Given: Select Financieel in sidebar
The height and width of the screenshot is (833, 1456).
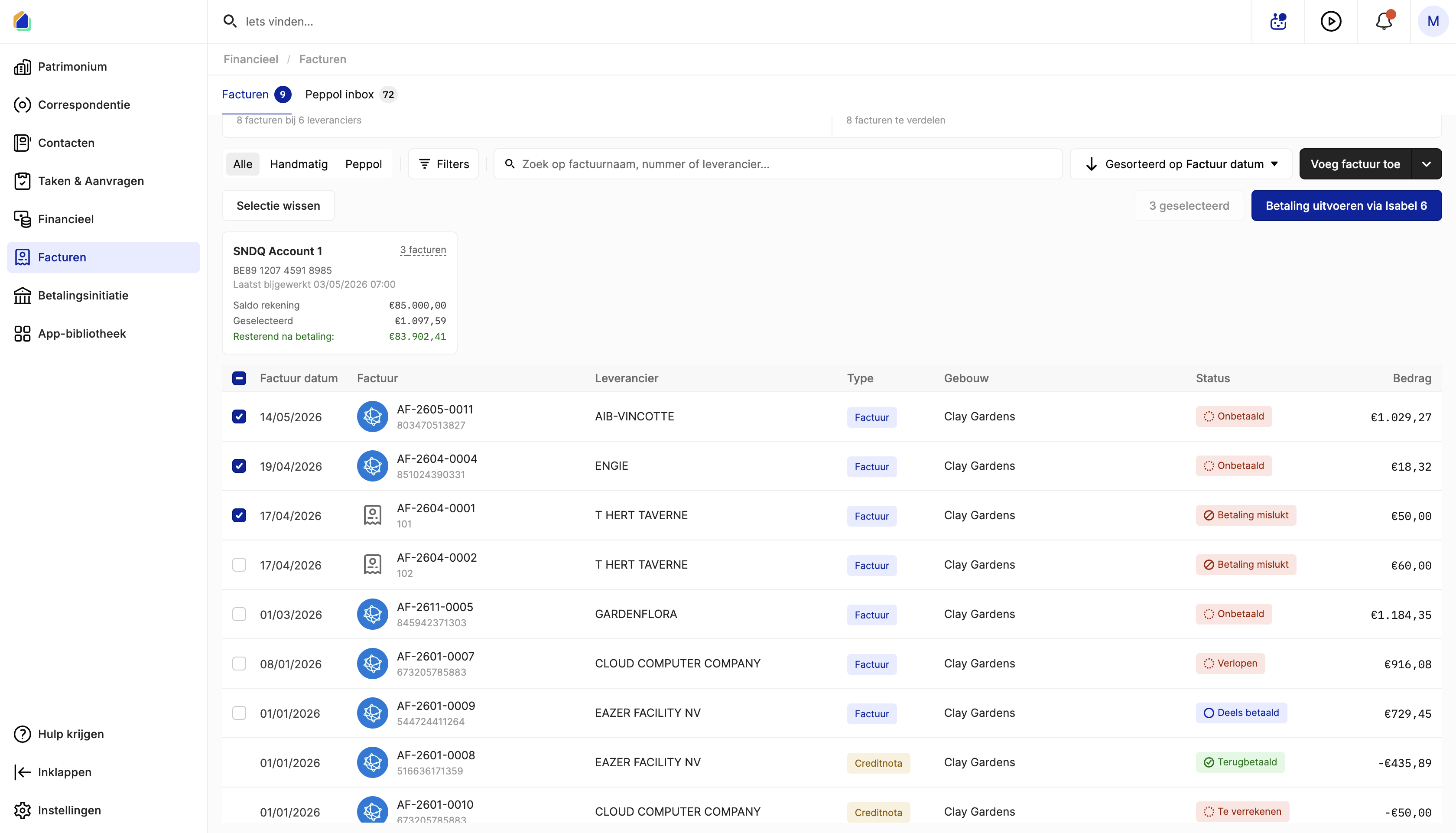Looking at the screenshot, I should (104, 219).
